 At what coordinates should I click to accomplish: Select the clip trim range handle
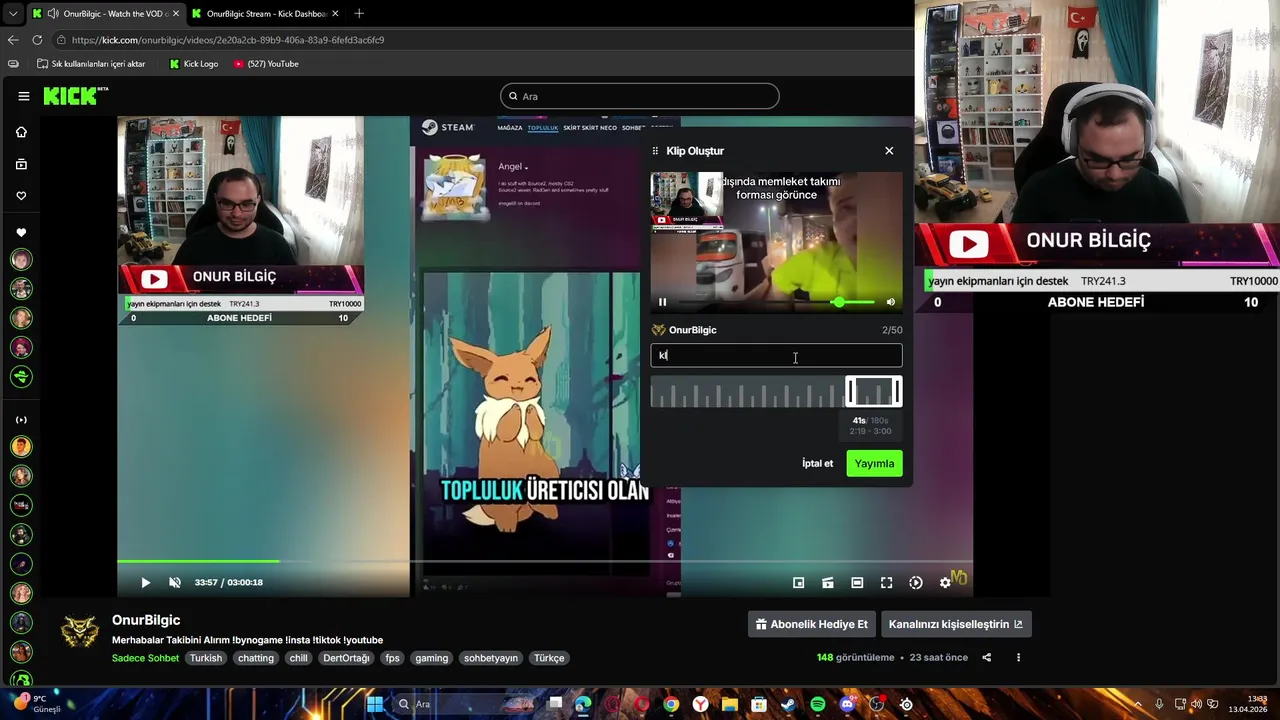pos(874,392)
